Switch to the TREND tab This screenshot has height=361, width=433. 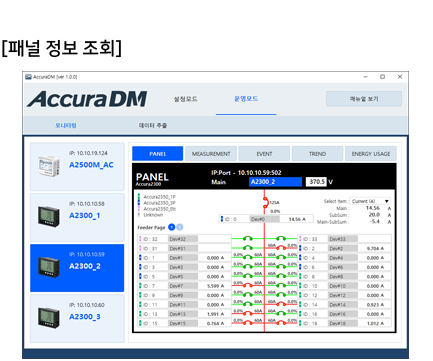click(317, 154)
